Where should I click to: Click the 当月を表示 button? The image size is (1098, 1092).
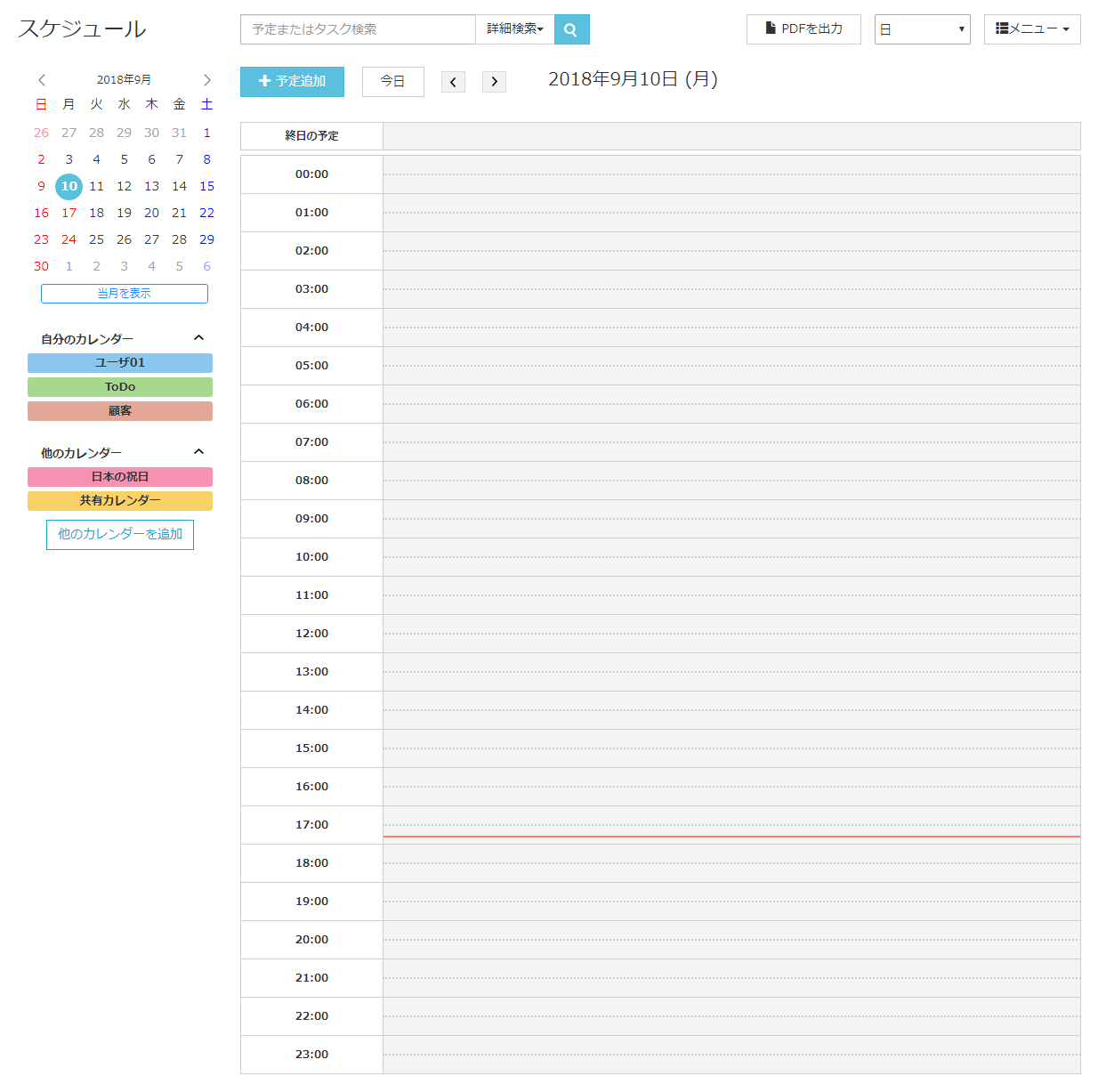point(125,294)
